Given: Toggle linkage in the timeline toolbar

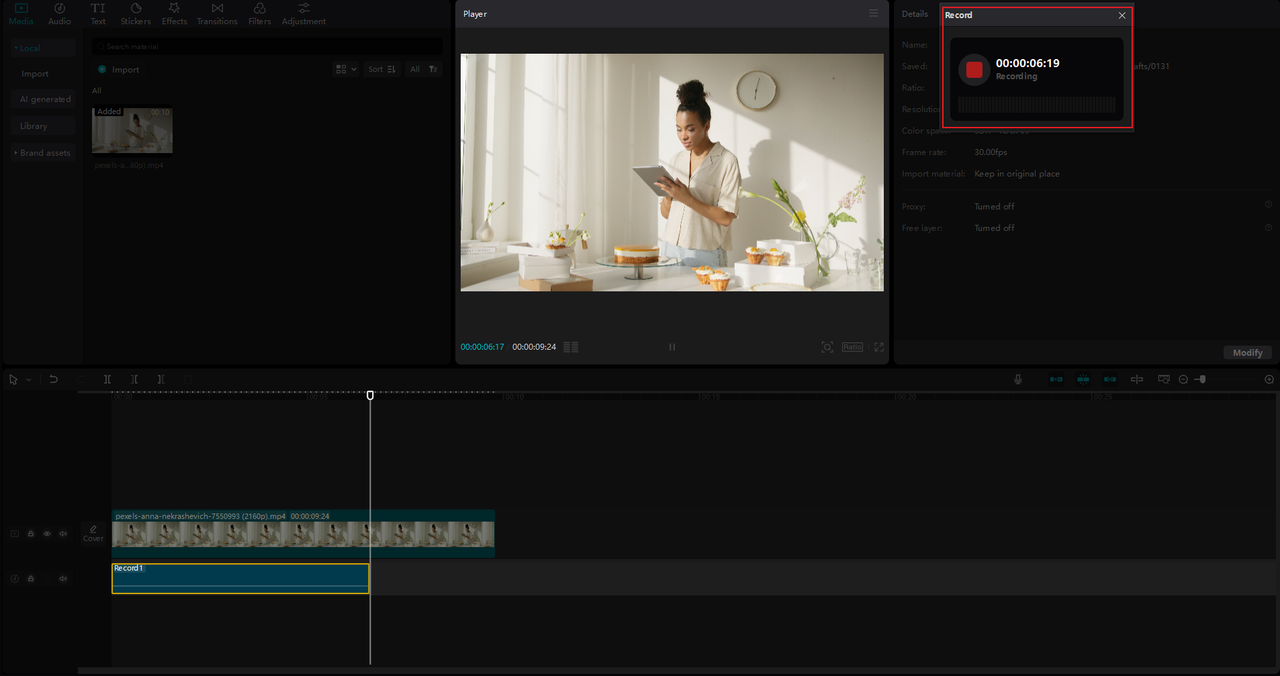Looking at the screenshot, I should click(x=1110, y=380).
